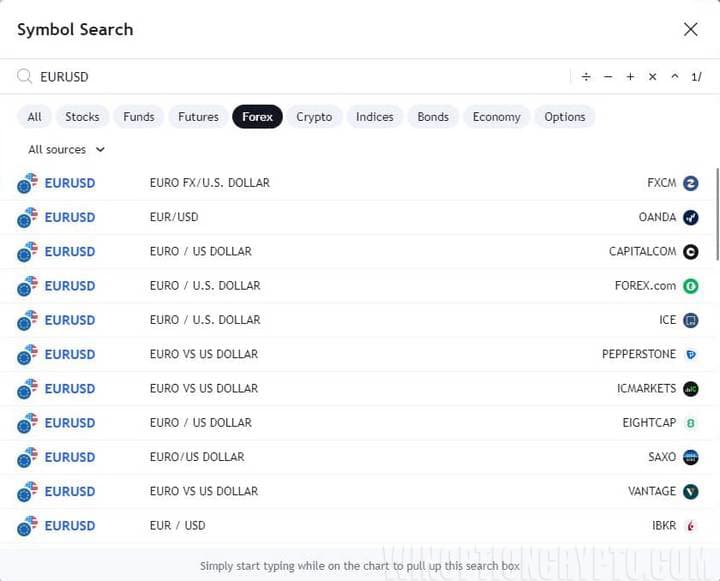Click the PEPPERSTONE broker logo icon
The image size is (720, 581).
tap(690, 354)
